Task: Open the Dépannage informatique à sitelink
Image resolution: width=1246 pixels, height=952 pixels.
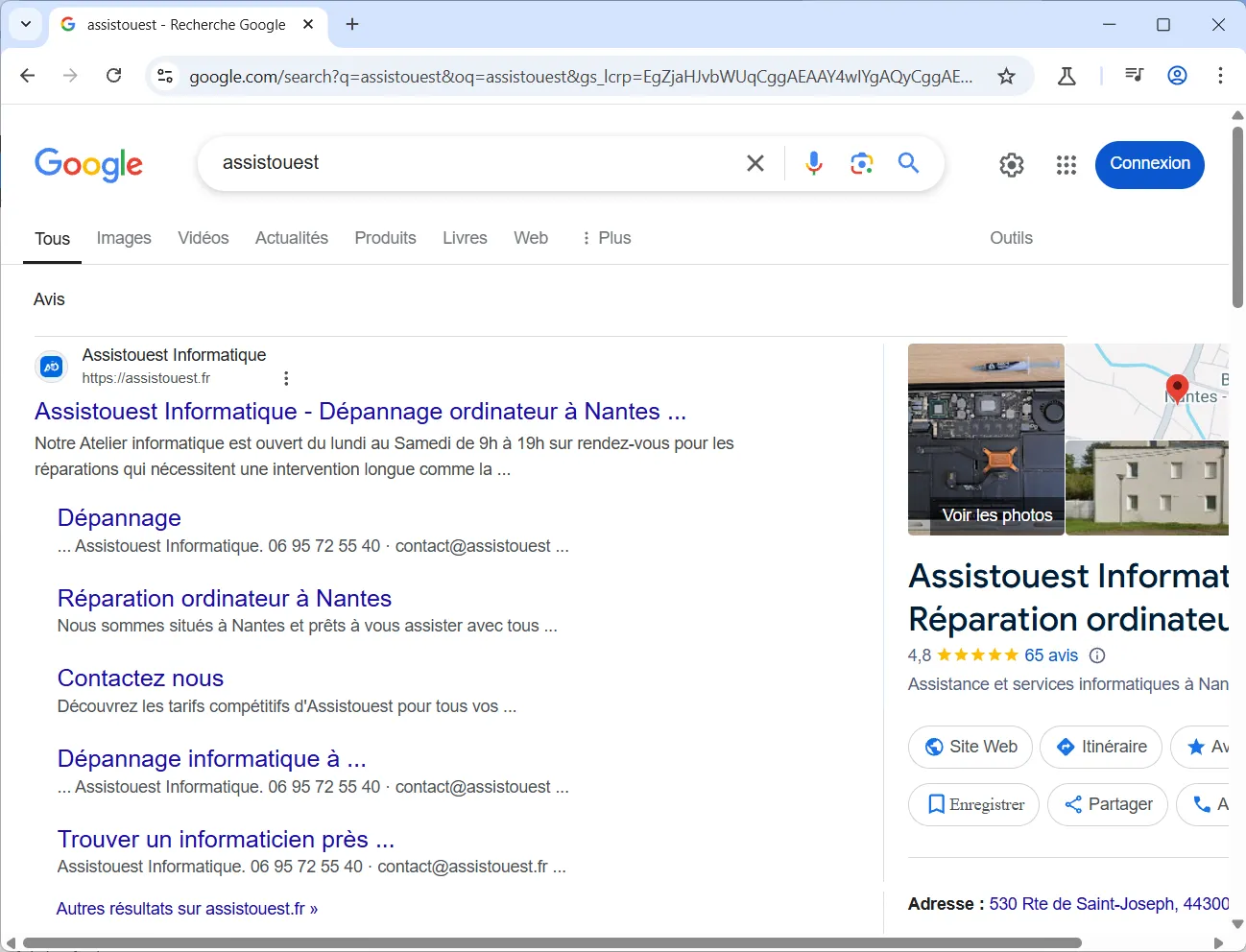Action: [x=212, y=759]
